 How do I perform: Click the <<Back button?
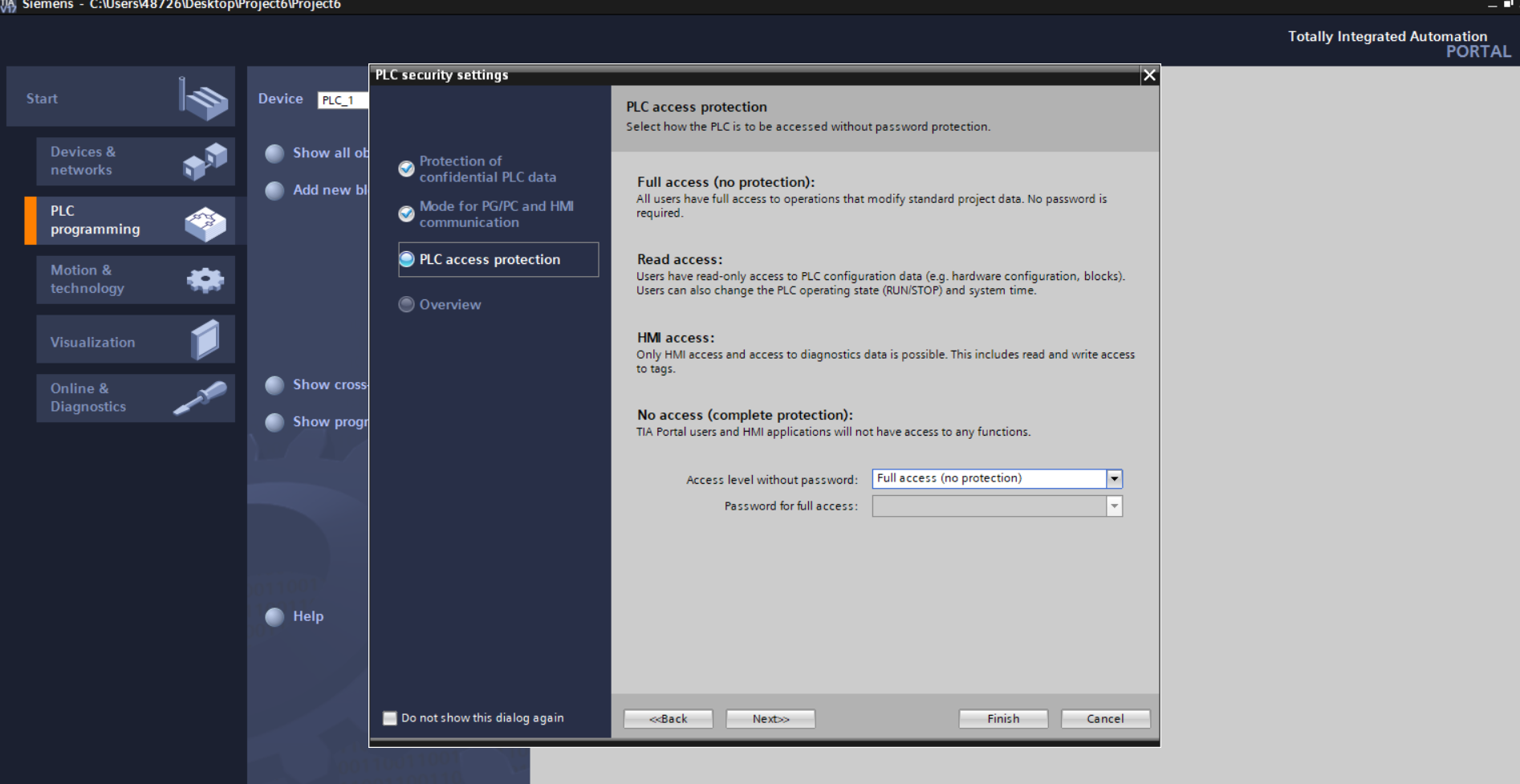669,719
